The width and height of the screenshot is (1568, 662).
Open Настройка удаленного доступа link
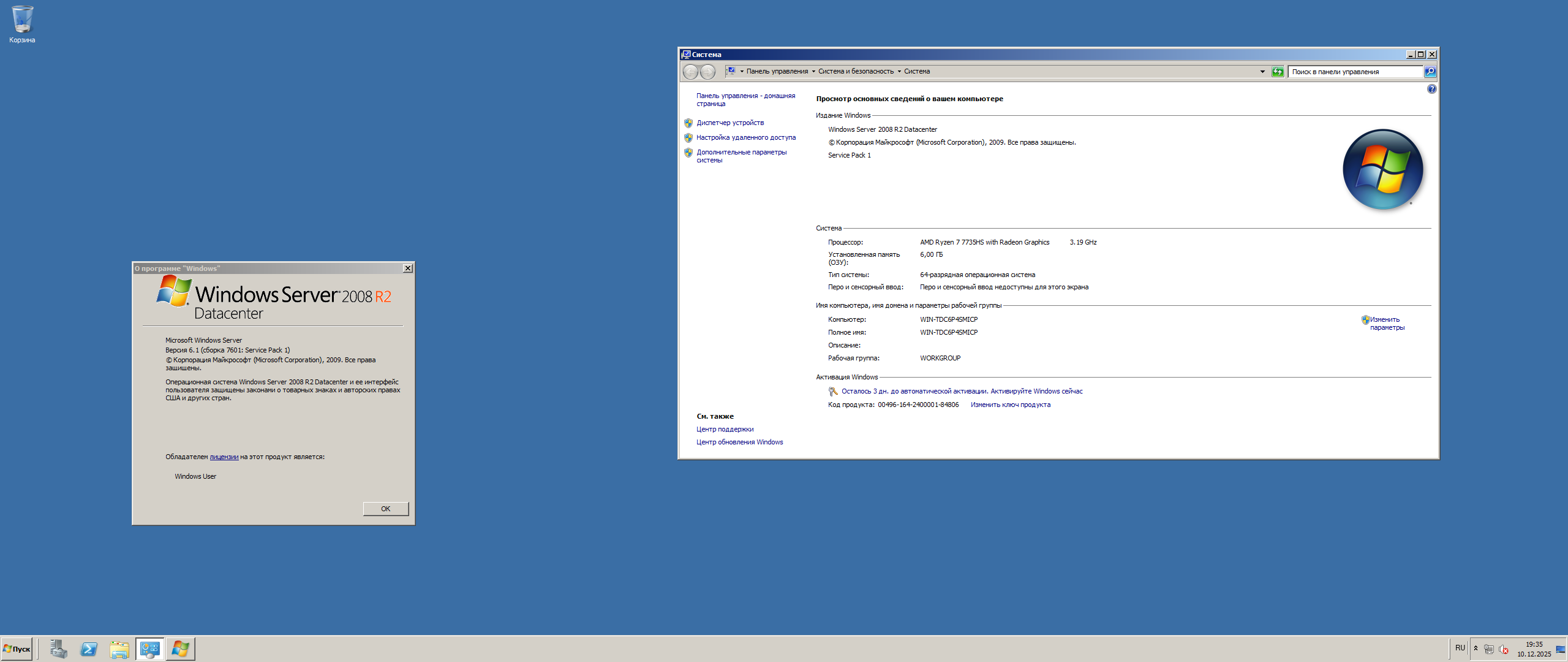tap(746, 137)
